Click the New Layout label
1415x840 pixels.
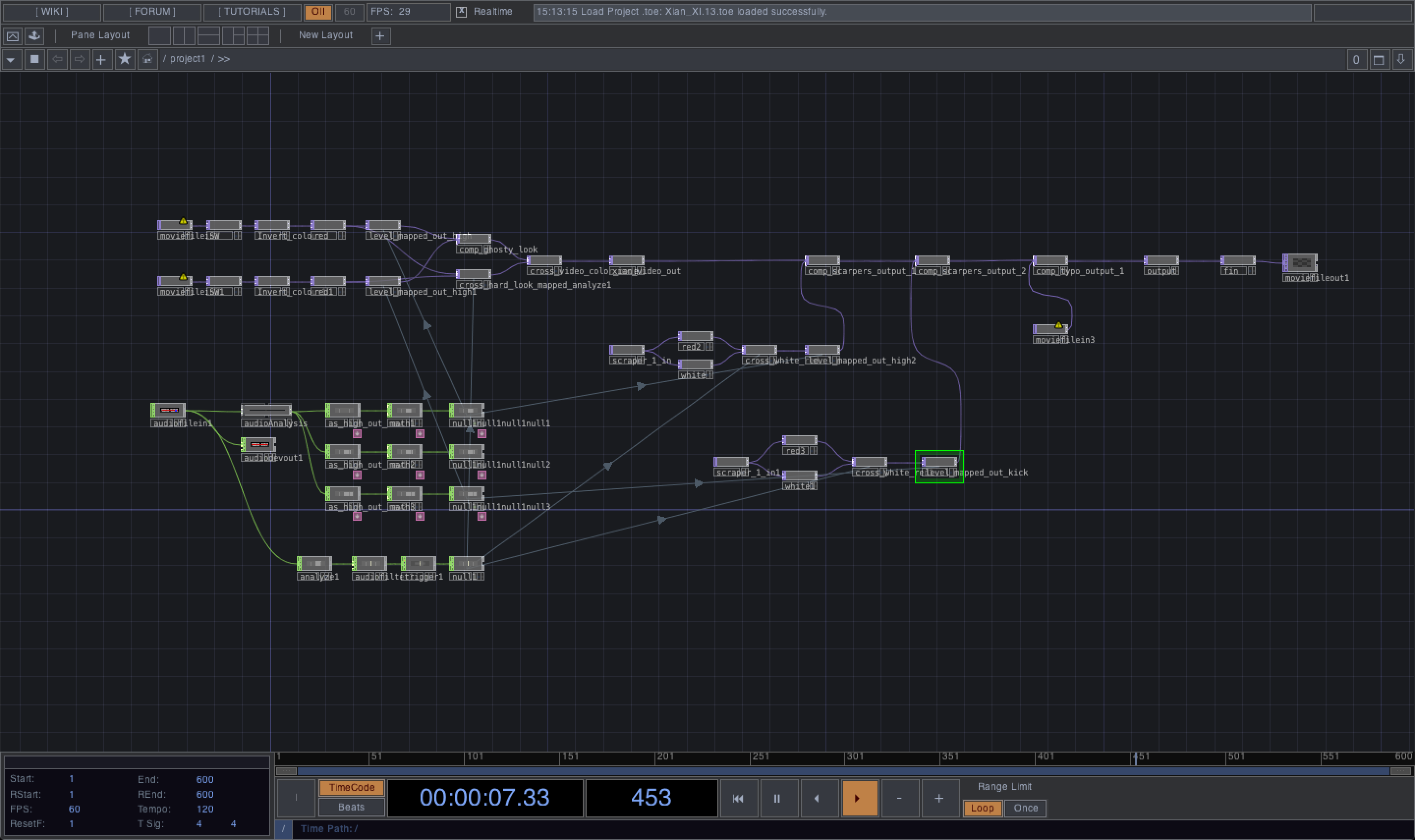[x=325, y=35]
